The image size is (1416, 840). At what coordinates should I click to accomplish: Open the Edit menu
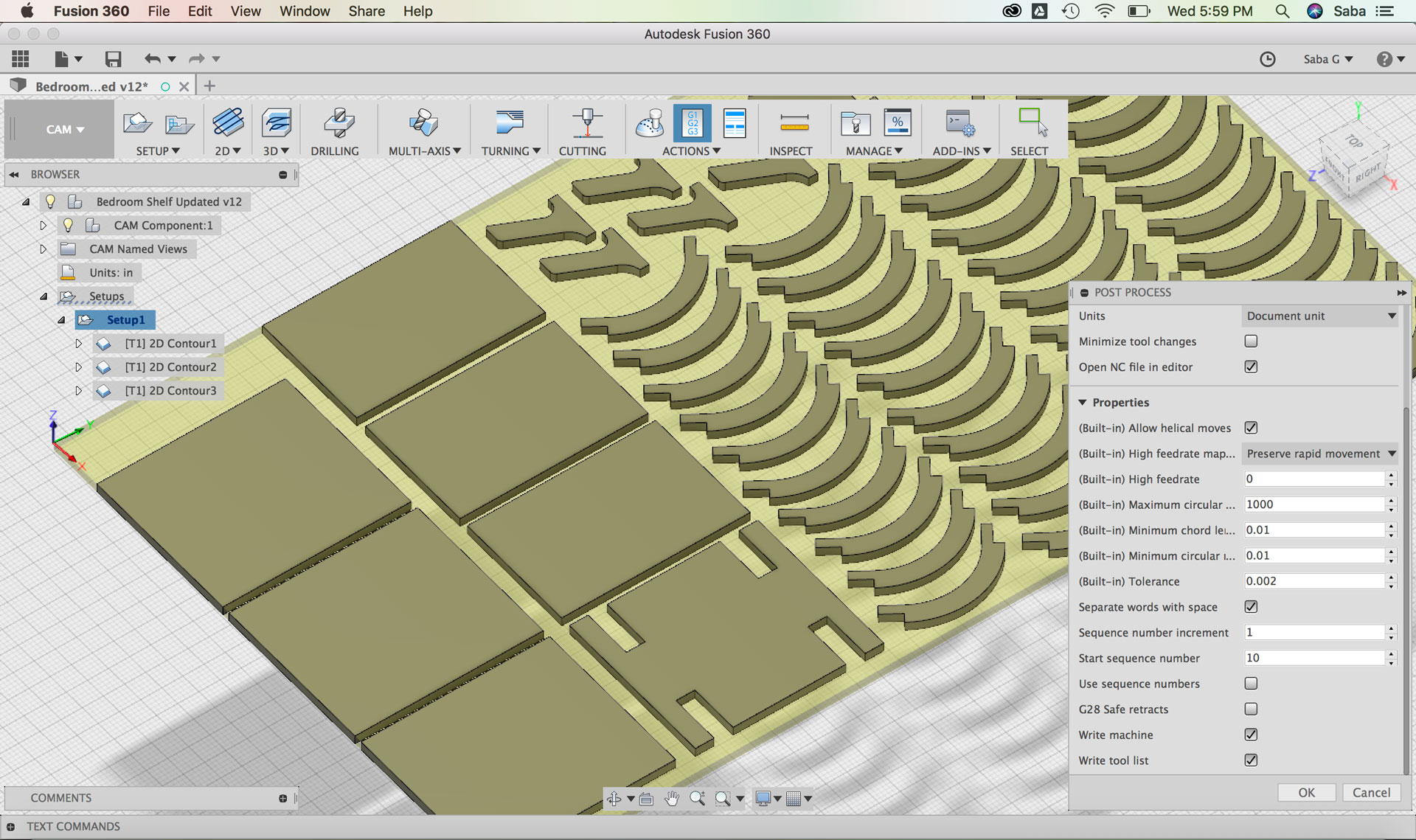click(199, 11)
